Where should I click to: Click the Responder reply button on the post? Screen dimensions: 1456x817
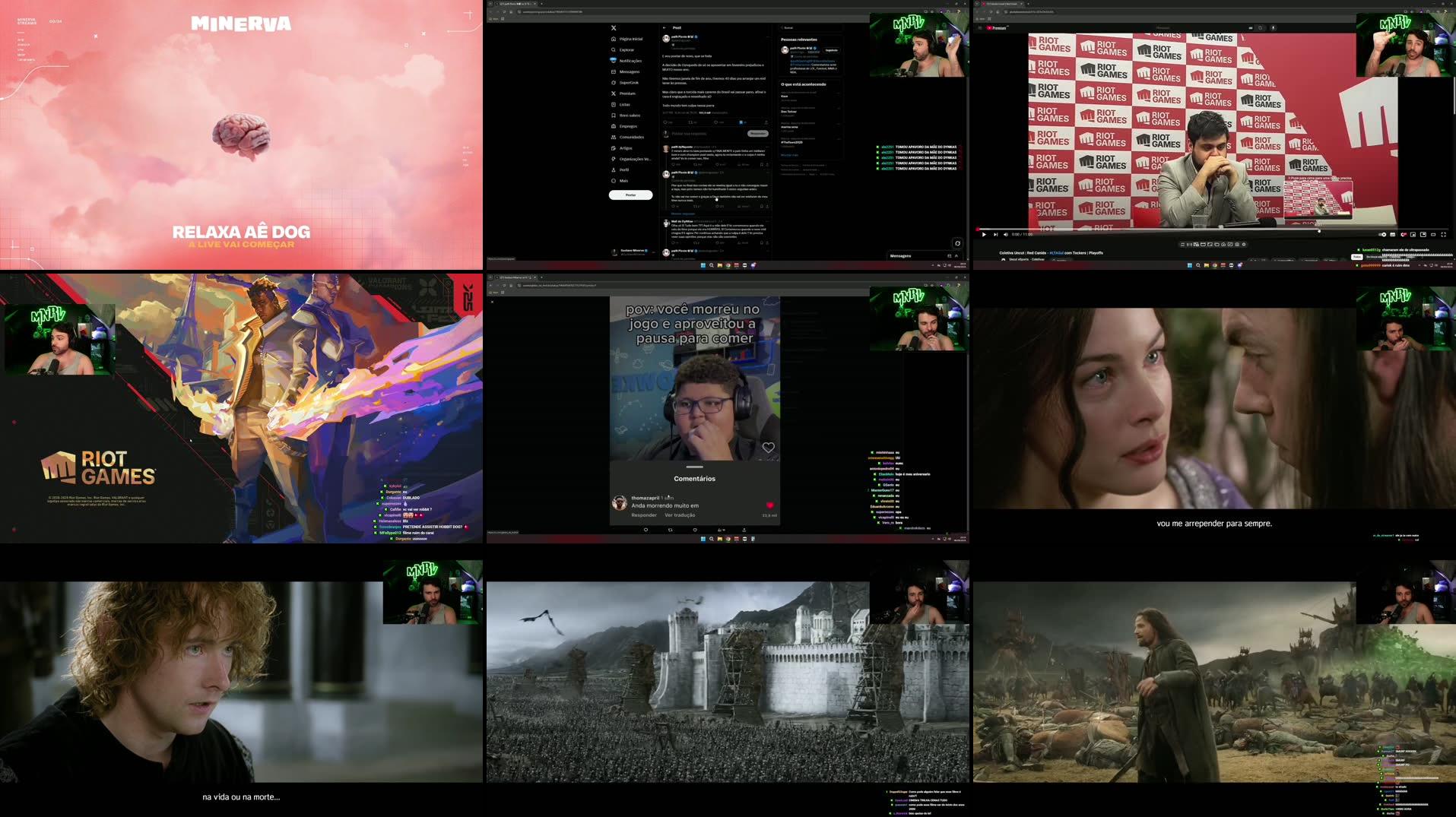click(757, 134)
